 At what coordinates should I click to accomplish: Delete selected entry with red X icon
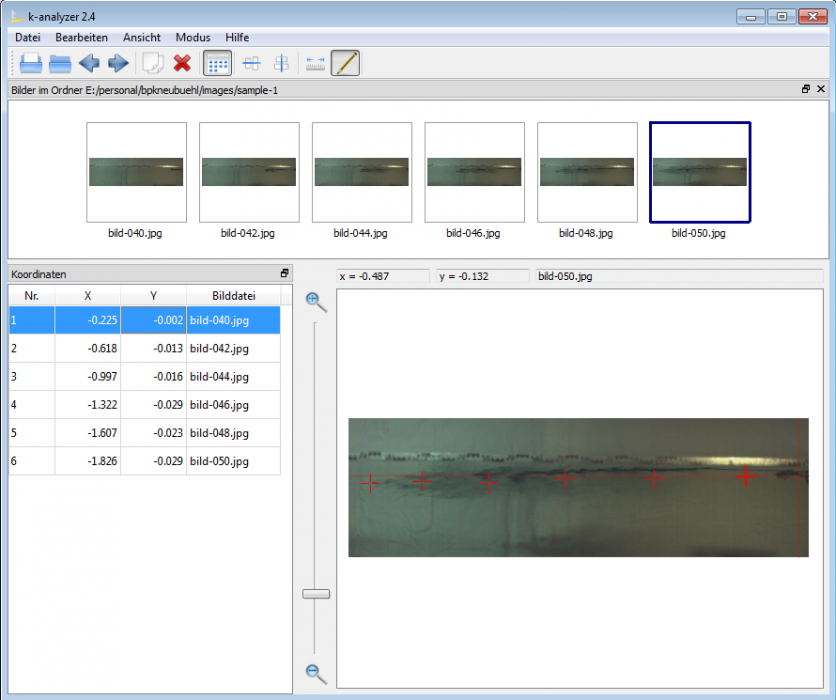[x=182, y=64]
